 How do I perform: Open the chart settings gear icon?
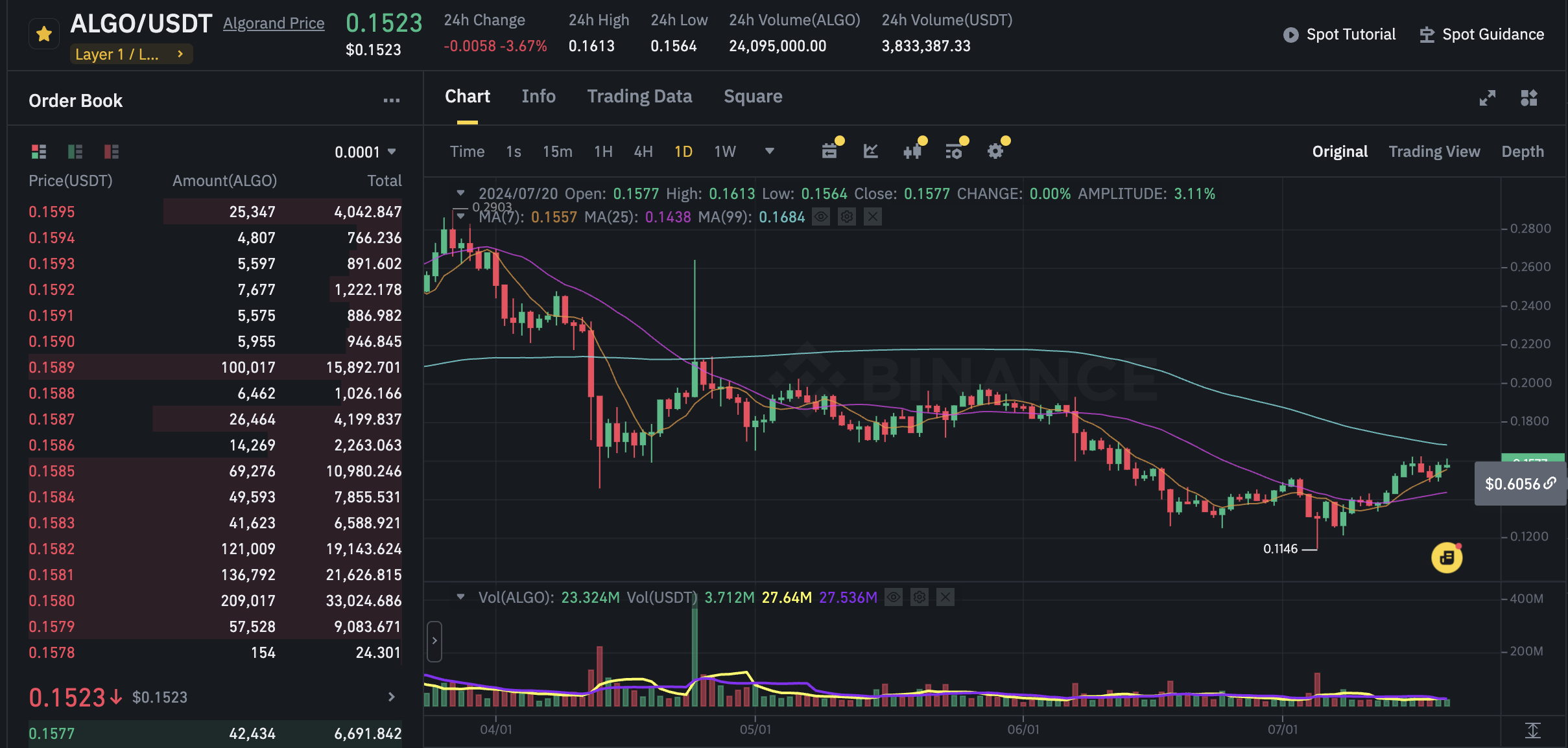point(995,152)
